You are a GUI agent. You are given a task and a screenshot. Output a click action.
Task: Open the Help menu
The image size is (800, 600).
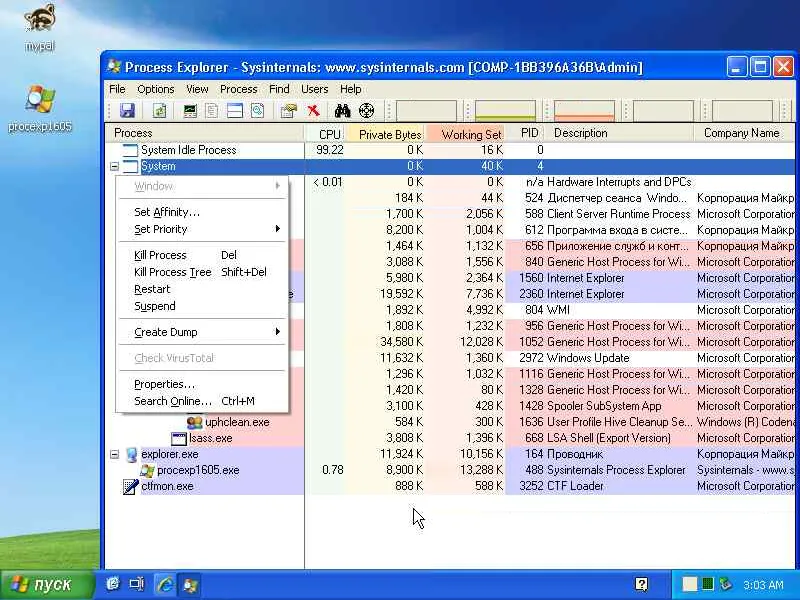(351, 89)
